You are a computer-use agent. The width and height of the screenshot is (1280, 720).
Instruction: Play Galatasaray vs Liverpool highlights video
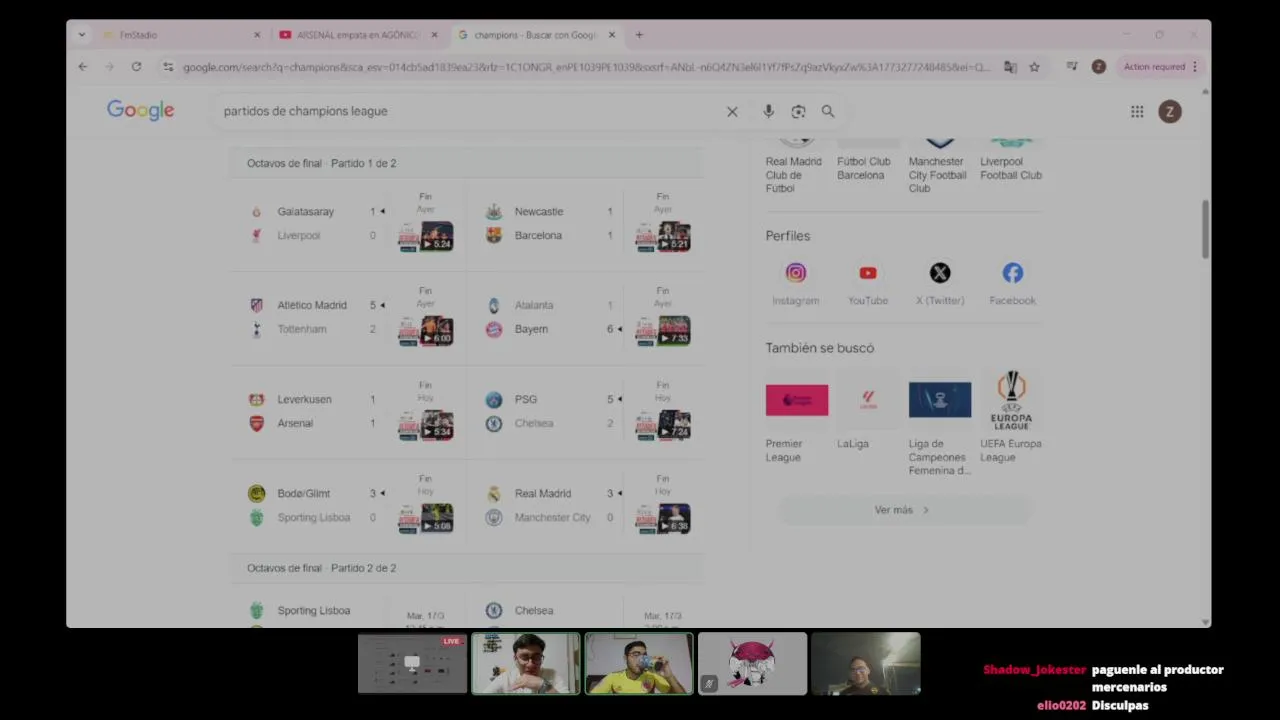pyautogui.click(x=426, y=237)
